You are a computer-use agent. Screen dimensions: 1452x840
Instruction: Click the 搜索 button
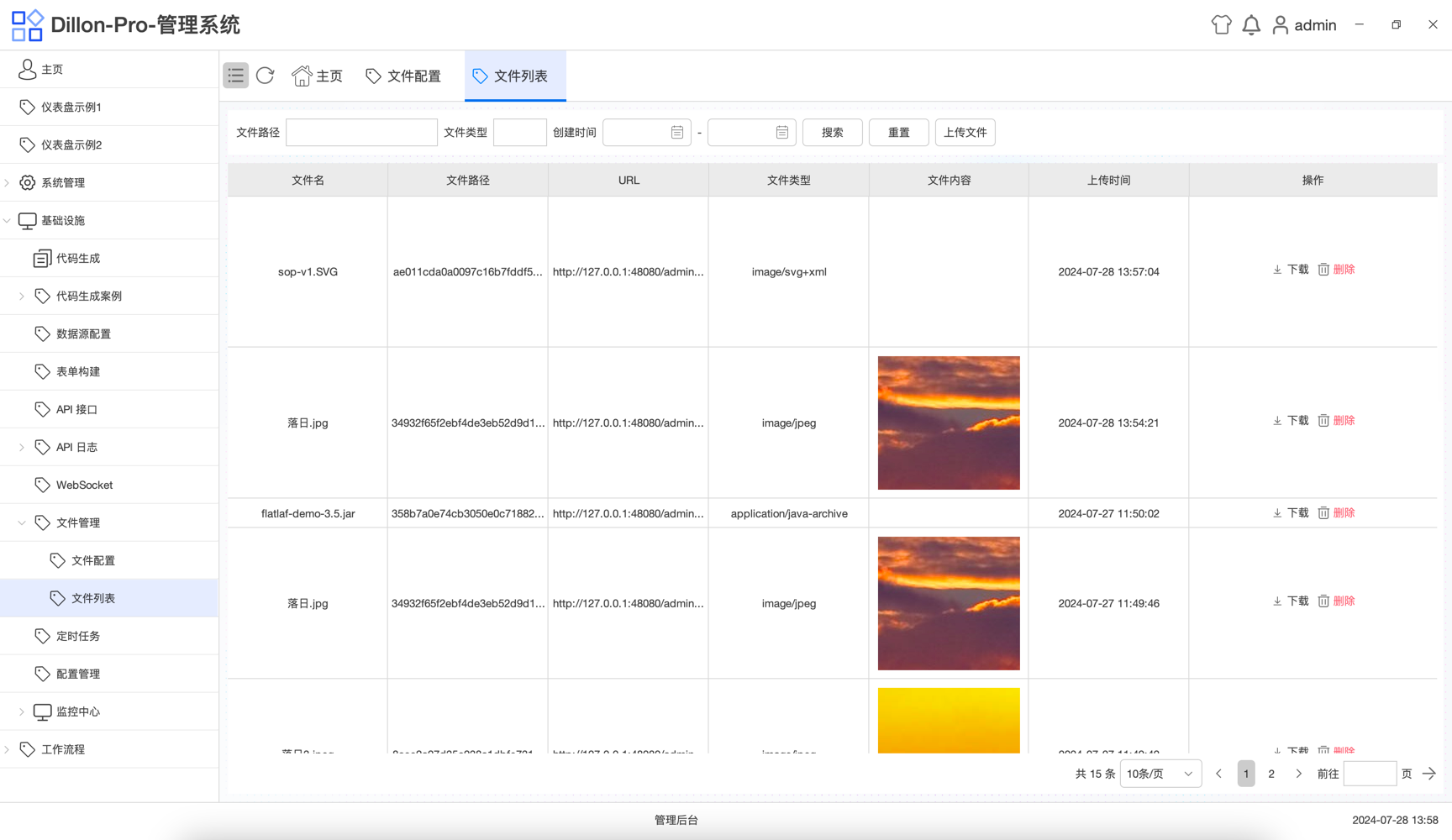833,132
